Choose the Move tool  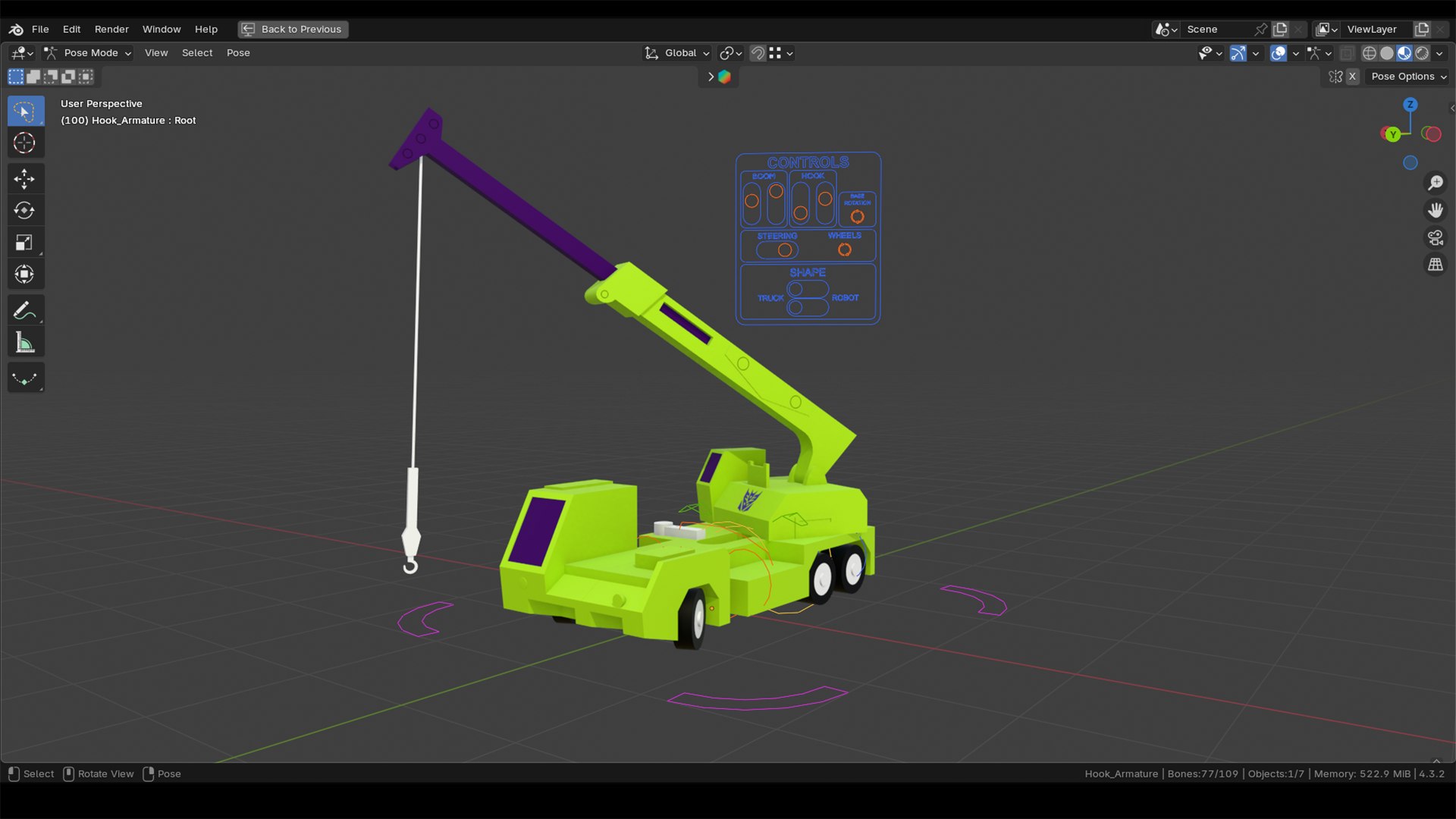pyautogui.click(x=25, y=179)
